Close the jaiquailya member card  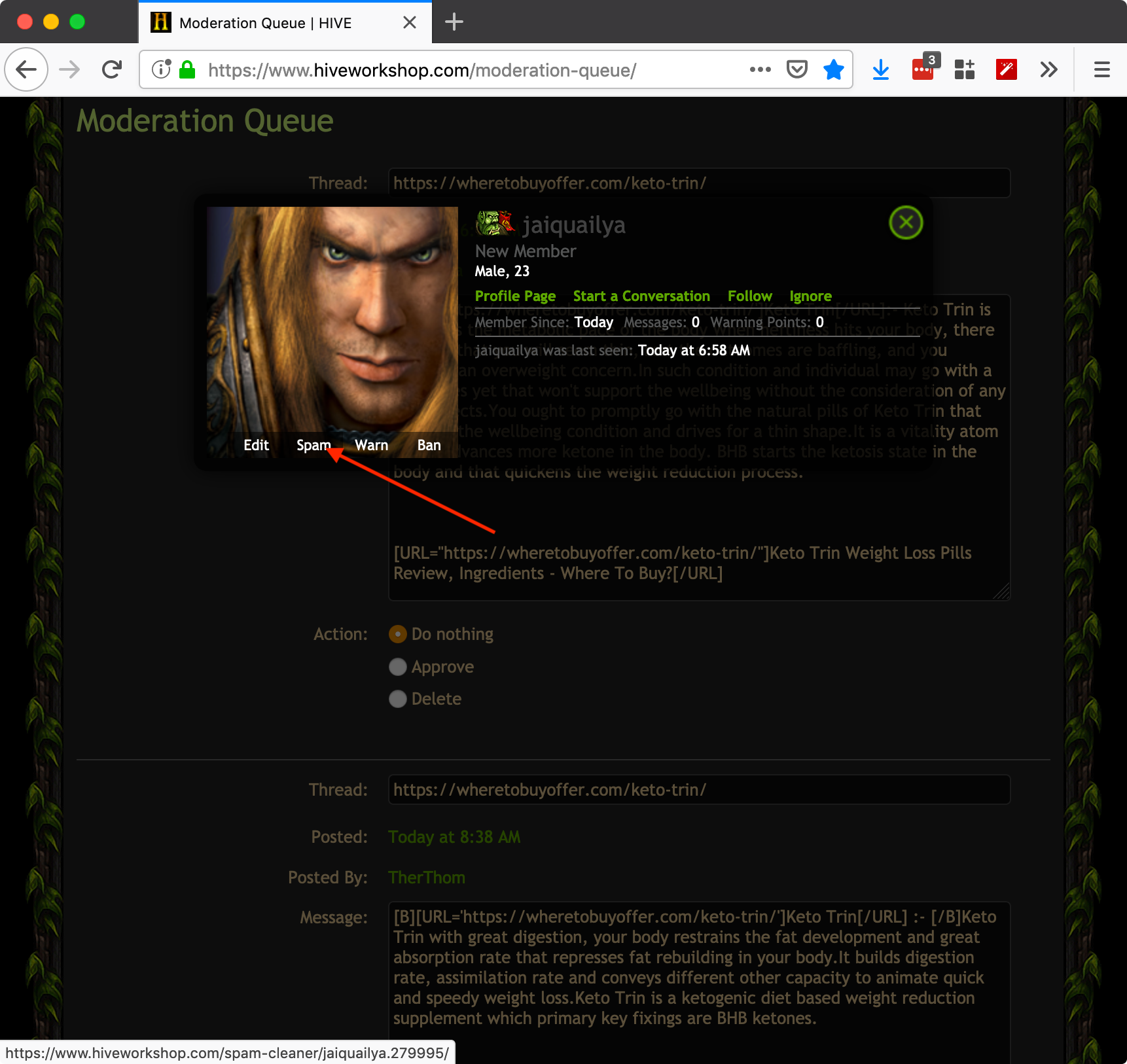point(906,222)
